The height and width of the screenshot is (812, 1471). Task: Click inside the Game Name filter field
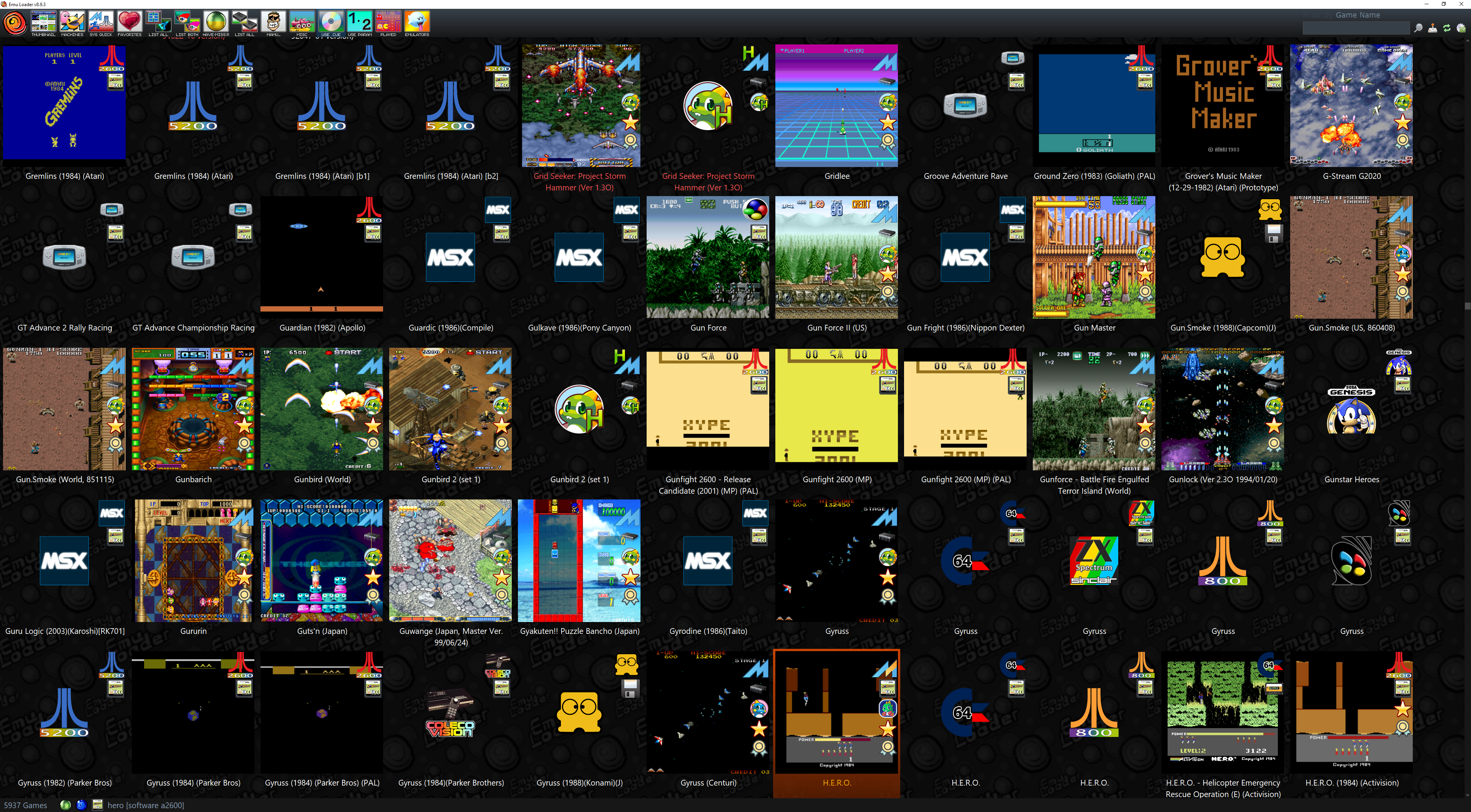1356,28
